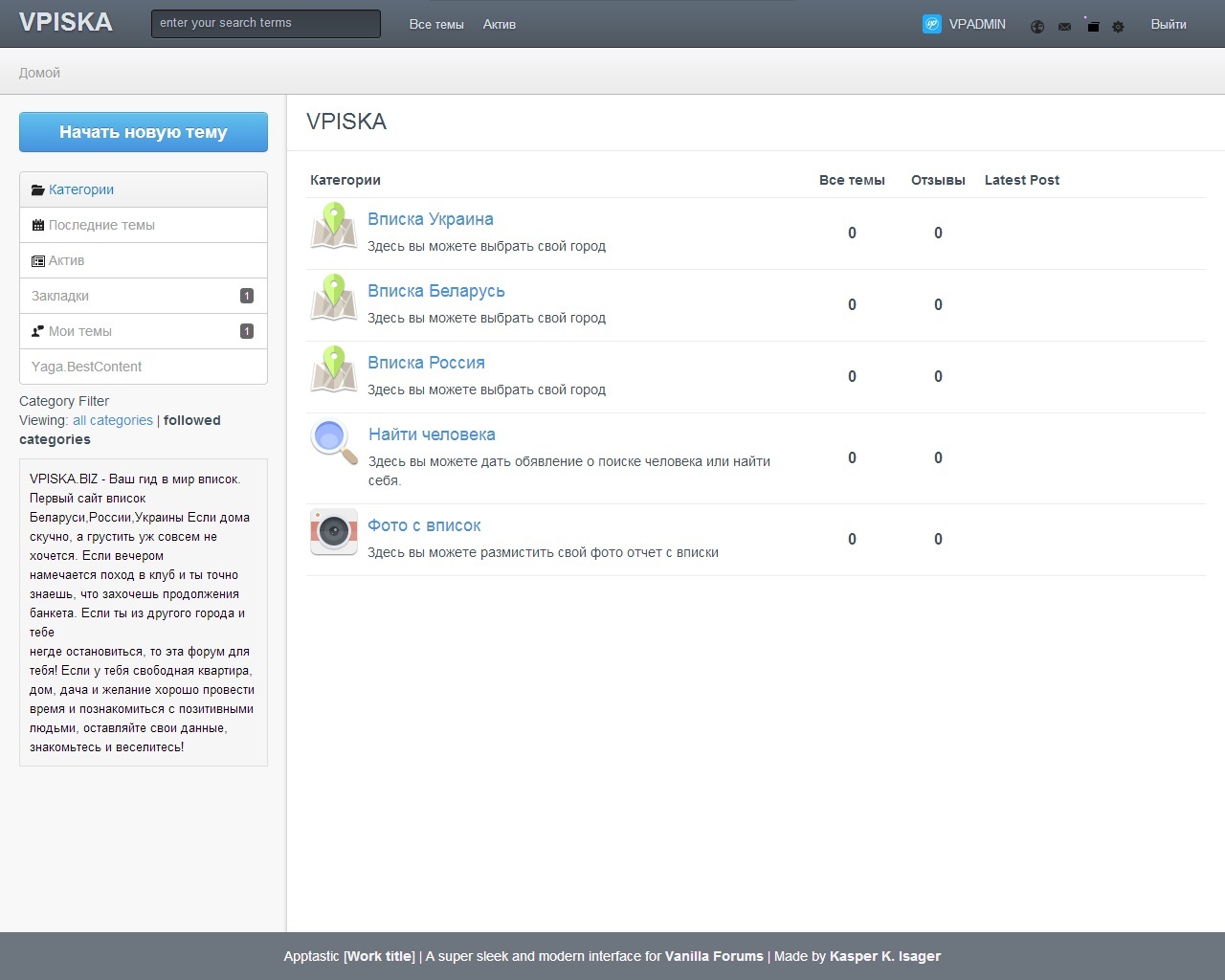This screenshot has width=1225, height=980.
Task: Click the Latest Post column header
Action: click(1022, 180)
